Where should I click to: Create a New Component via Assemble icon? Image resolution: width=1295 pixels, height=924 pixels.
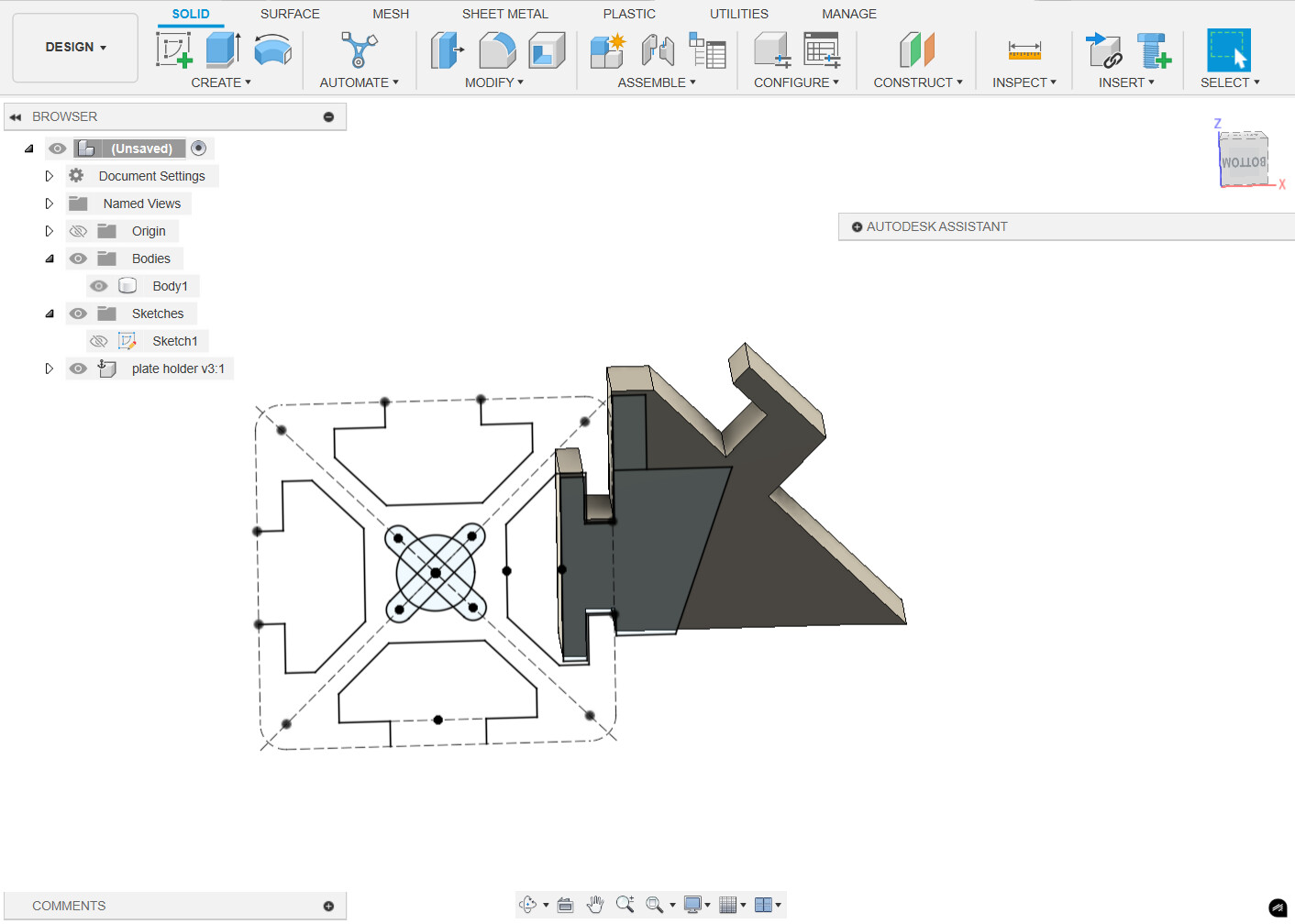[x=606, y=50]
